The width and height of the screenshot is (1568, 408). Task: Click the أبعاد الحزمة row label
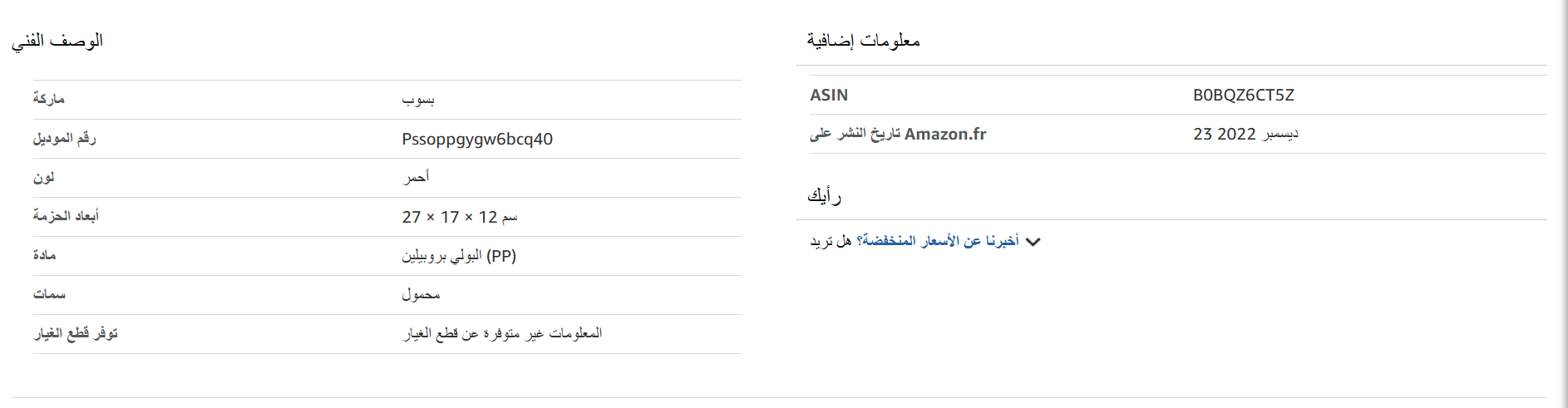[66, 216]
